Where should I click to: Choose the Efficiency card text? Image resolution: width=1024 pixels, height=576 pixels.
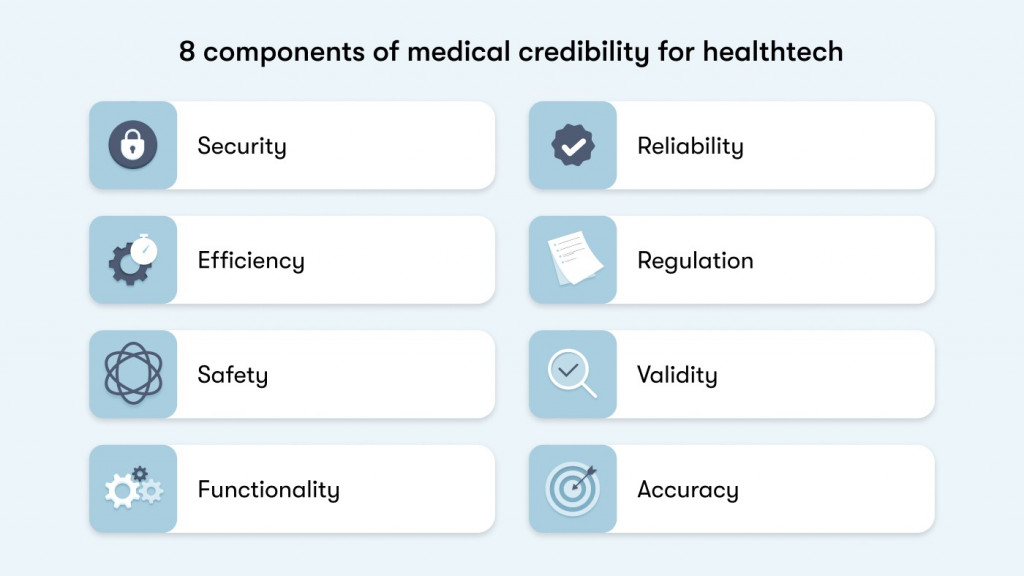(251, 261)
